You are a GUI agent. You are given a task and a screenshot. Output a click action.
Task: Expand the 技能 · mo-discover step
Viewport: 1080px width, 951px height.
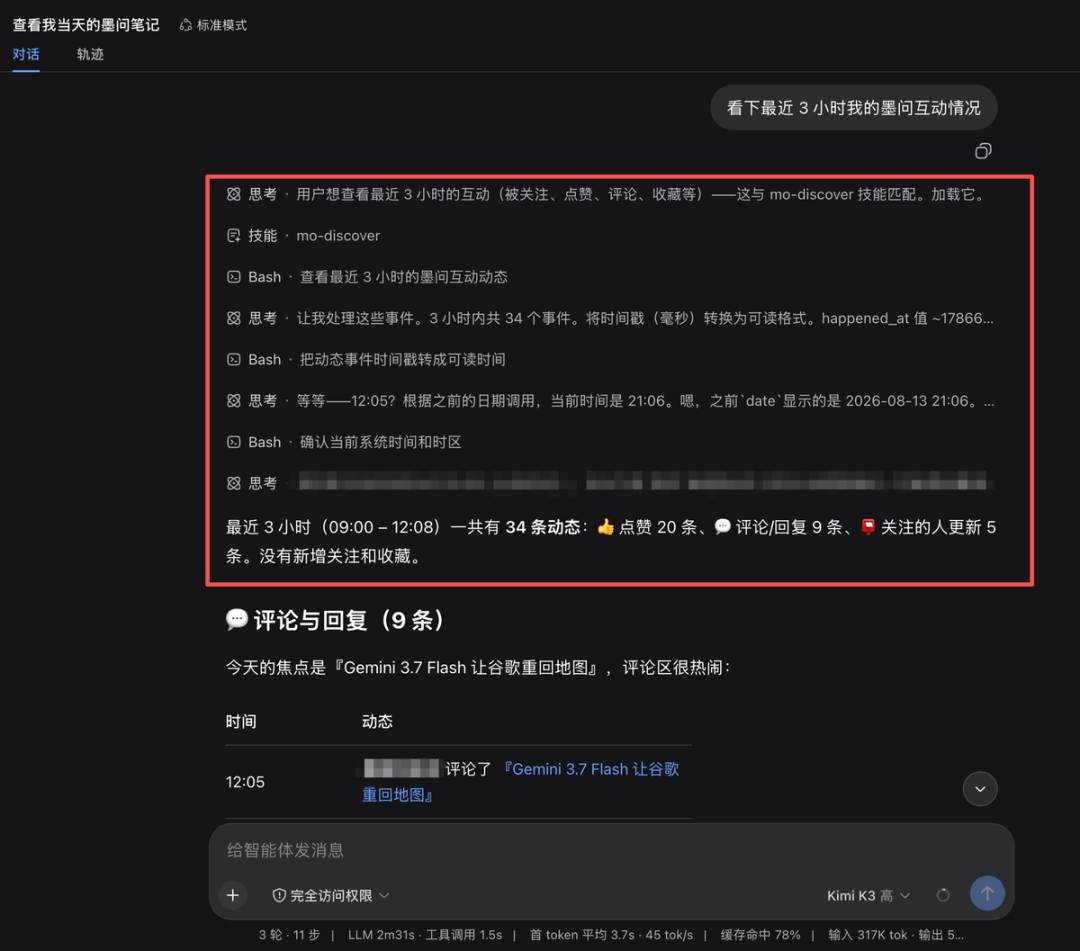click(x=304, y=236)
